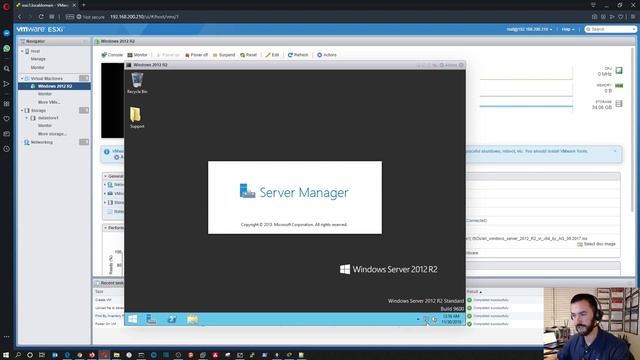Screen dimensions: 640x360
Task: Edit the VM settings
Action: (x=272, y=55)
